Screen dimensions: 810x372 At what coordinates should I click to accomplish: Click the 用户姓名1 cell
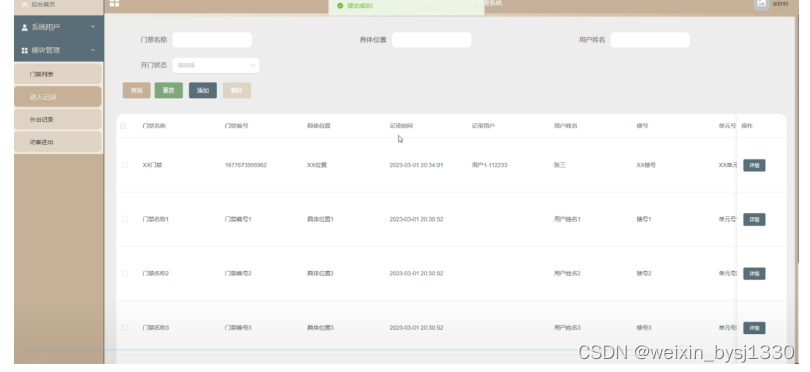567,219
